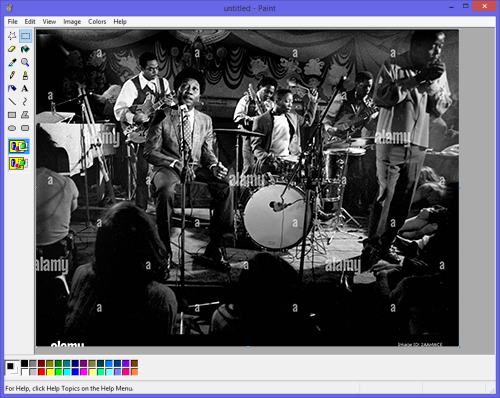500x398 pixels.
Task: Open the View menu
Action: pyautogui.click(x=49, y=22)
